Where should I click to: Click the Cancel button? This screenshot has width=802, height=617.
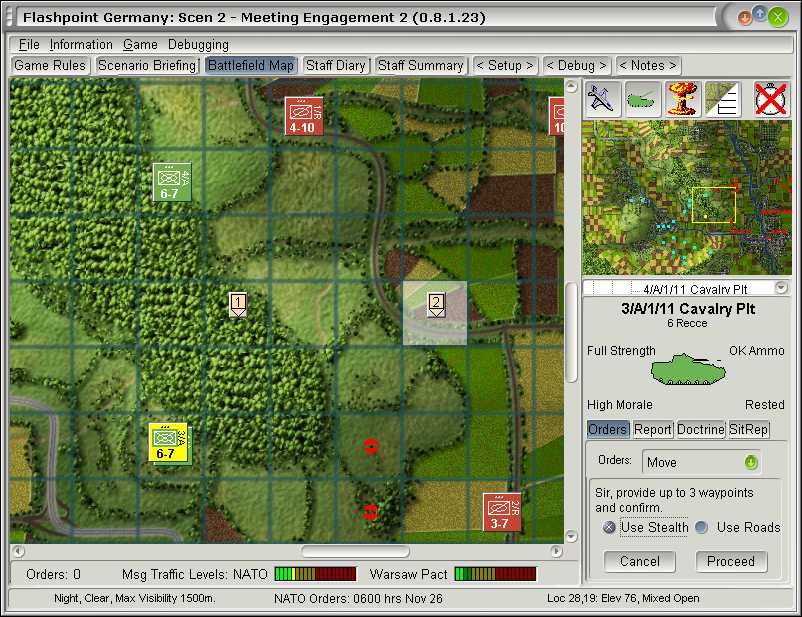639,561
